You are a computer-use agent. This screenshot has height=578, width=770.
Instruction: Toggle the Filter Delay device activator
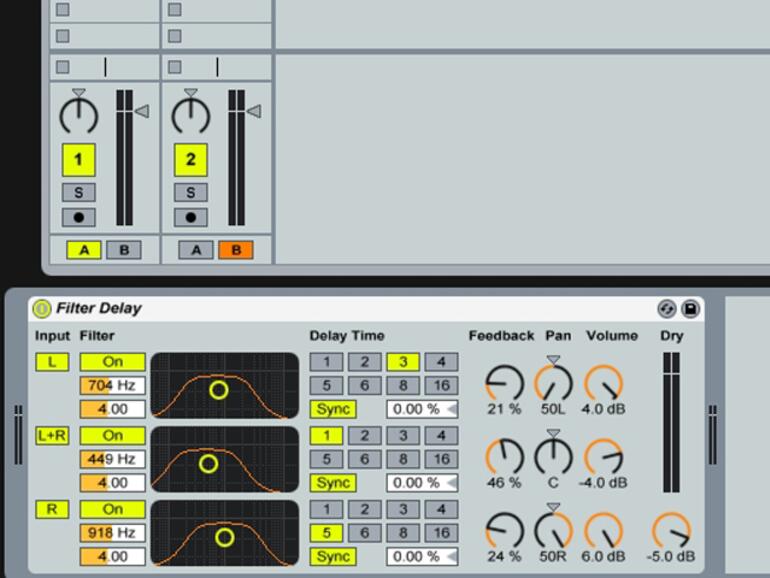tap(42, 308)
